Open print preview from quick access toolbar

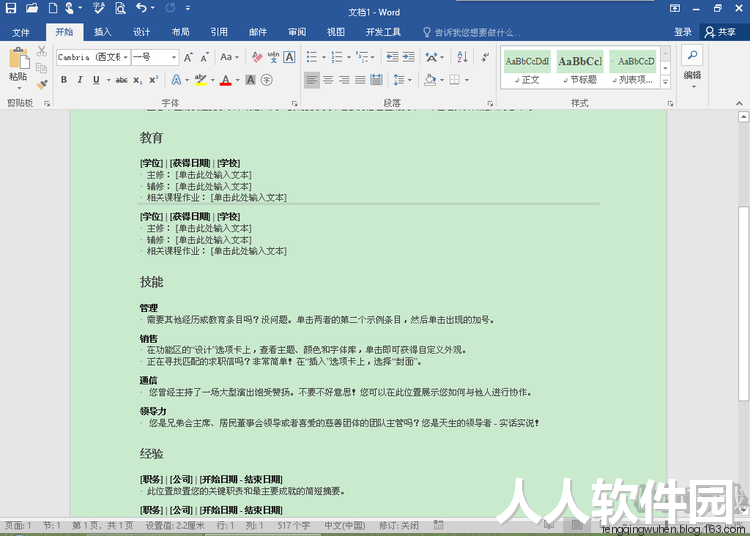click(120, 8)
